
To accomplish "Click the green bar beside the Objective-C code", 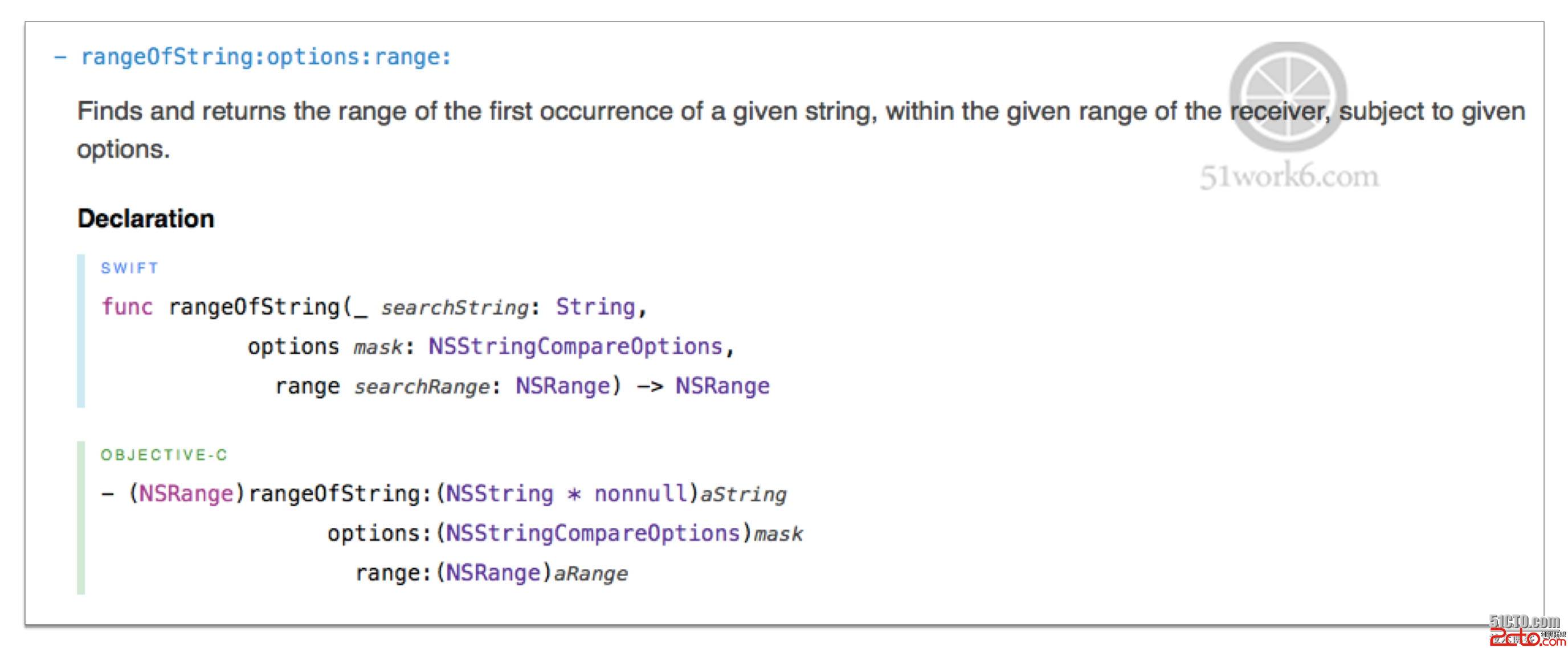I will (x=81, y=517).
